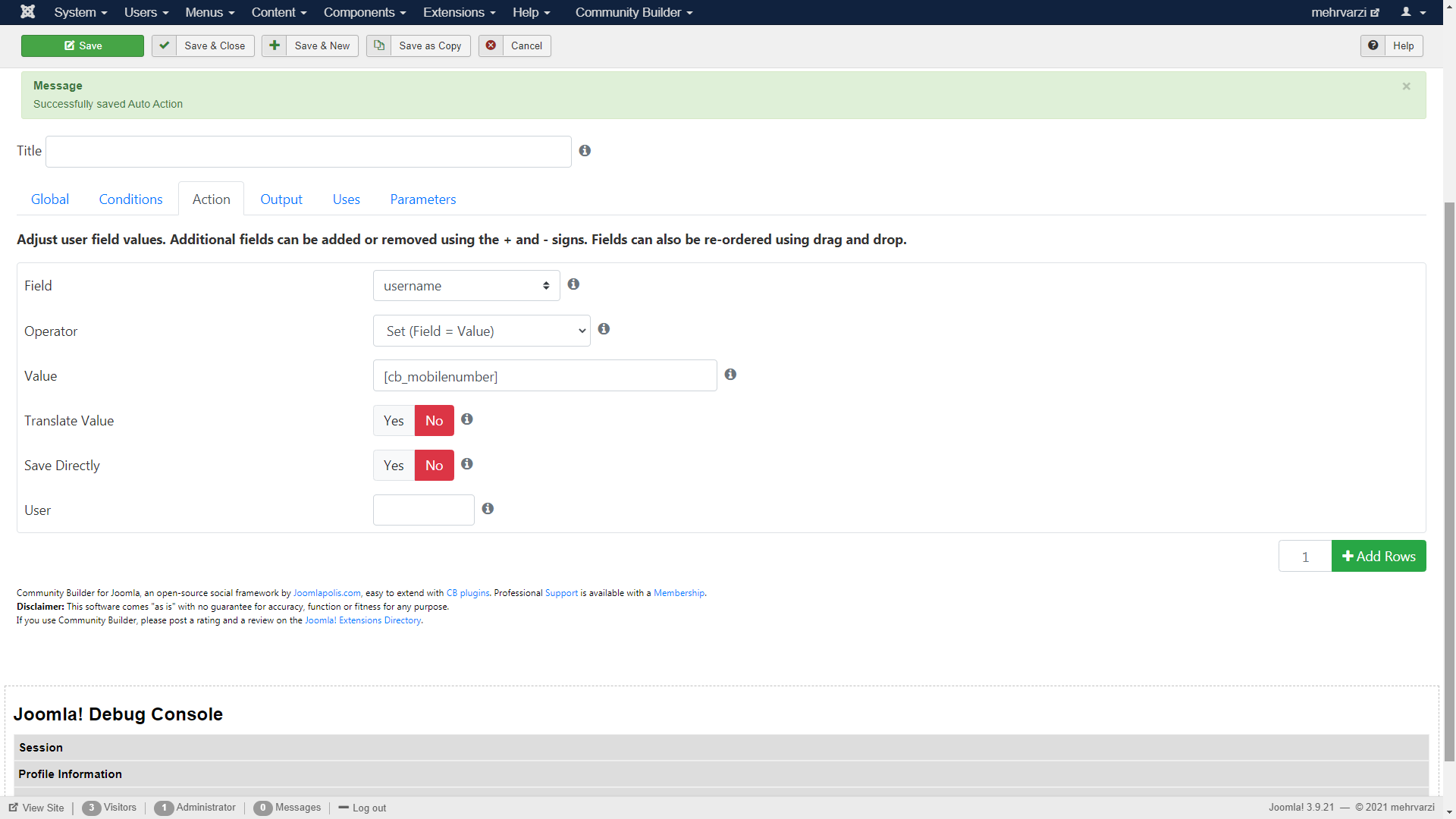Click the info icon beside Translate Value

467,419
